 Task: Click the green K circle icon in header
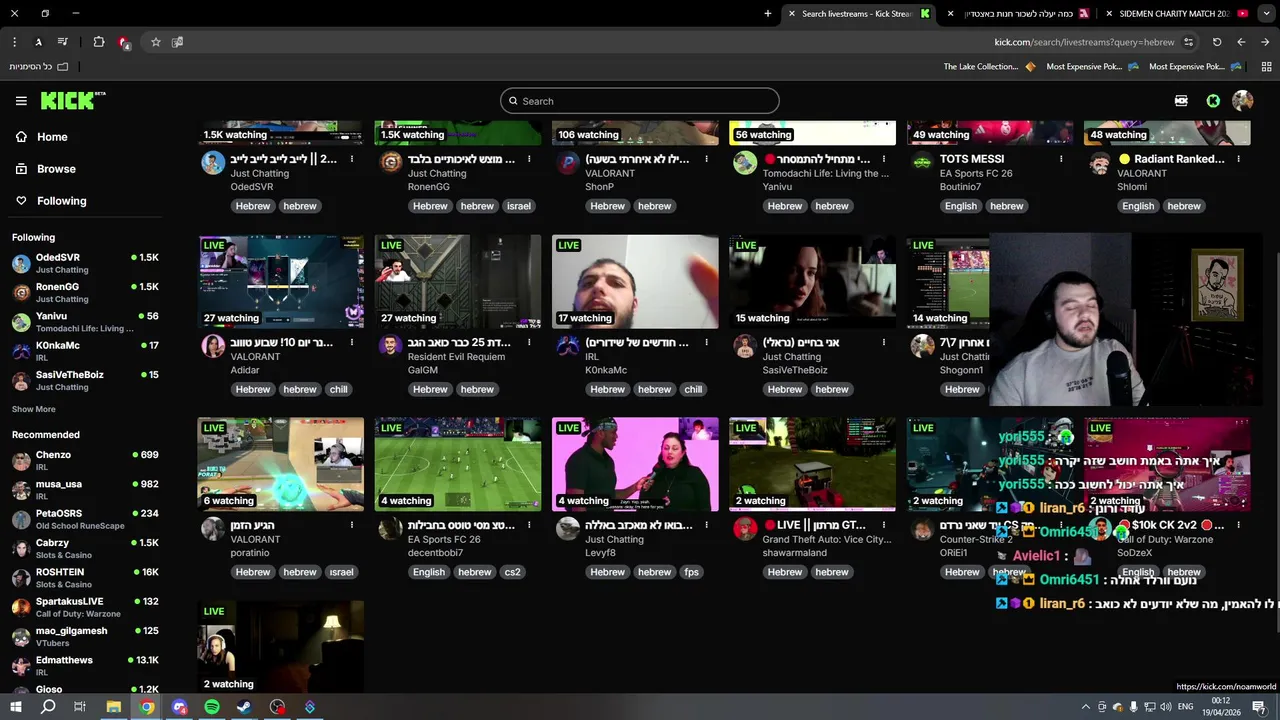click(1213, 101)
